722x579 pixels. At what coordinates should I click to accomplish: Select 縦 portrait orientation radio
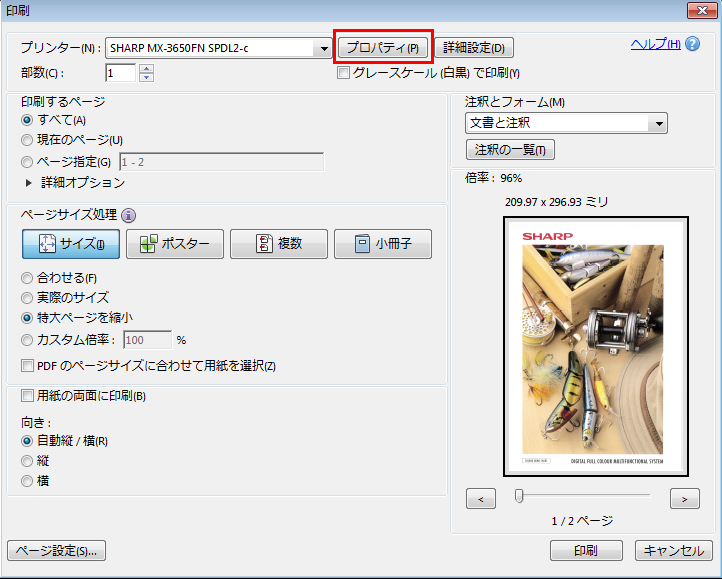click(x=27, y=461)
